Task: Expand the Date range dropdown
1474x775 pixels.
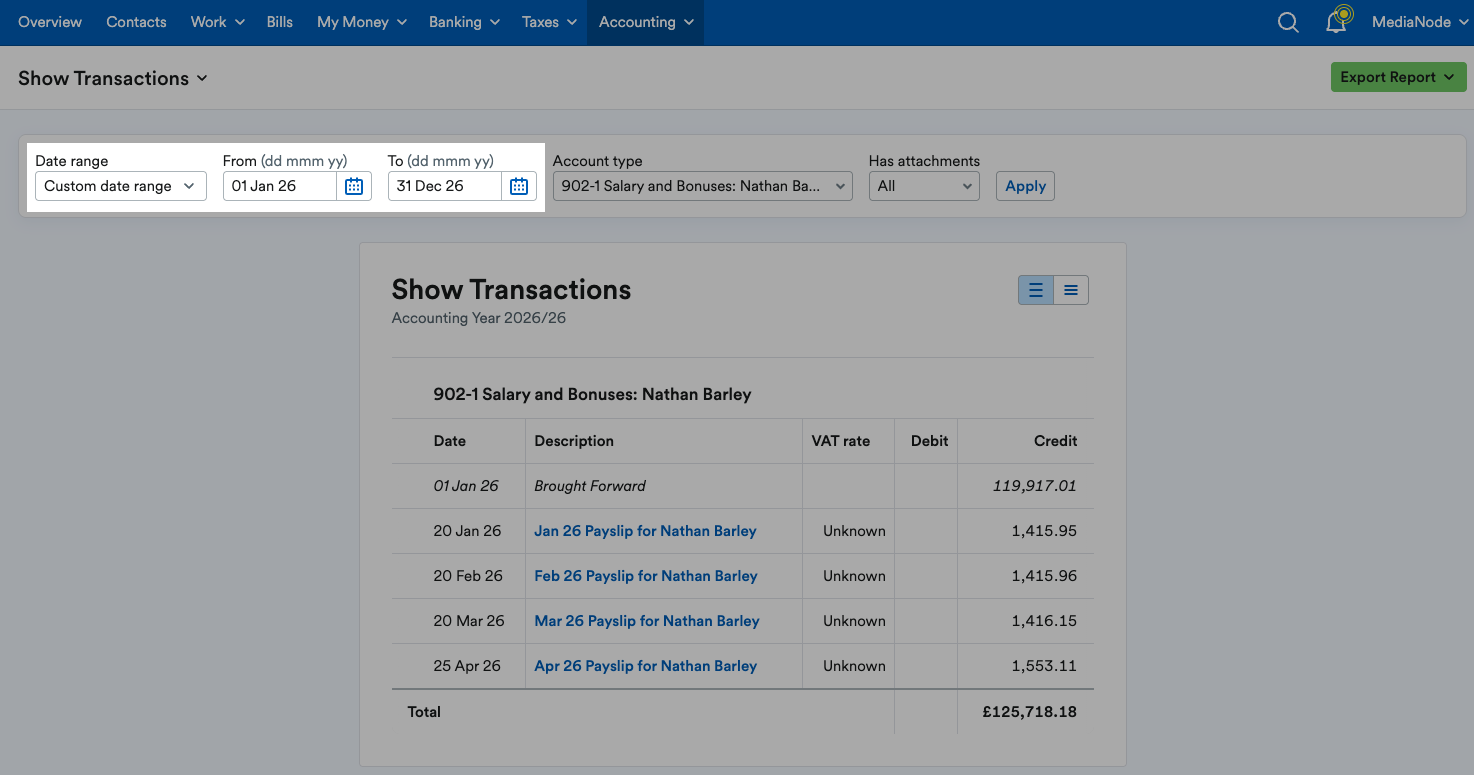Action: 120,186
